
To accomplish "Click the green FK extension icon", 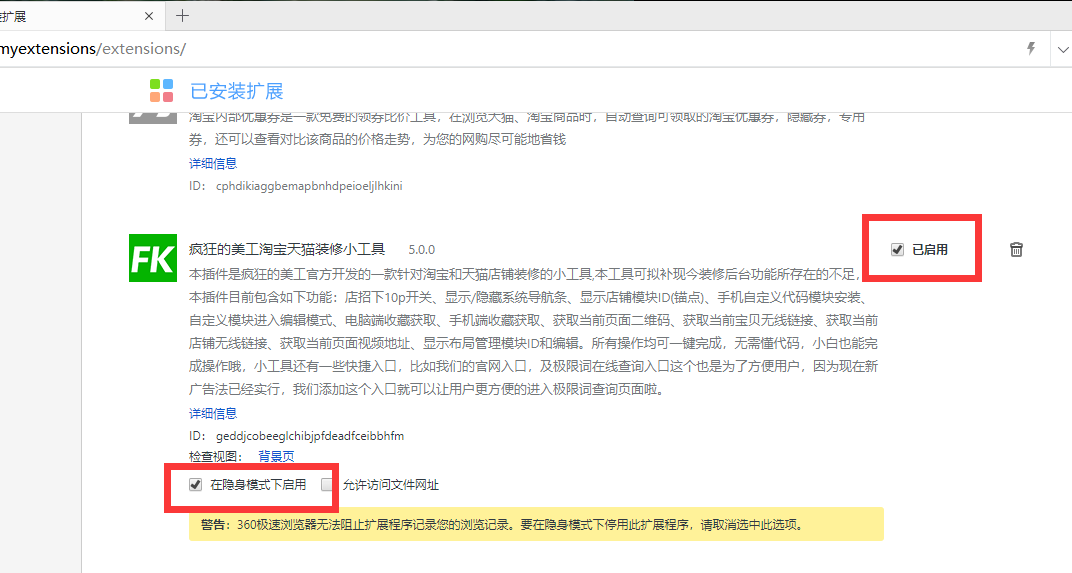I will click(153, 258).
